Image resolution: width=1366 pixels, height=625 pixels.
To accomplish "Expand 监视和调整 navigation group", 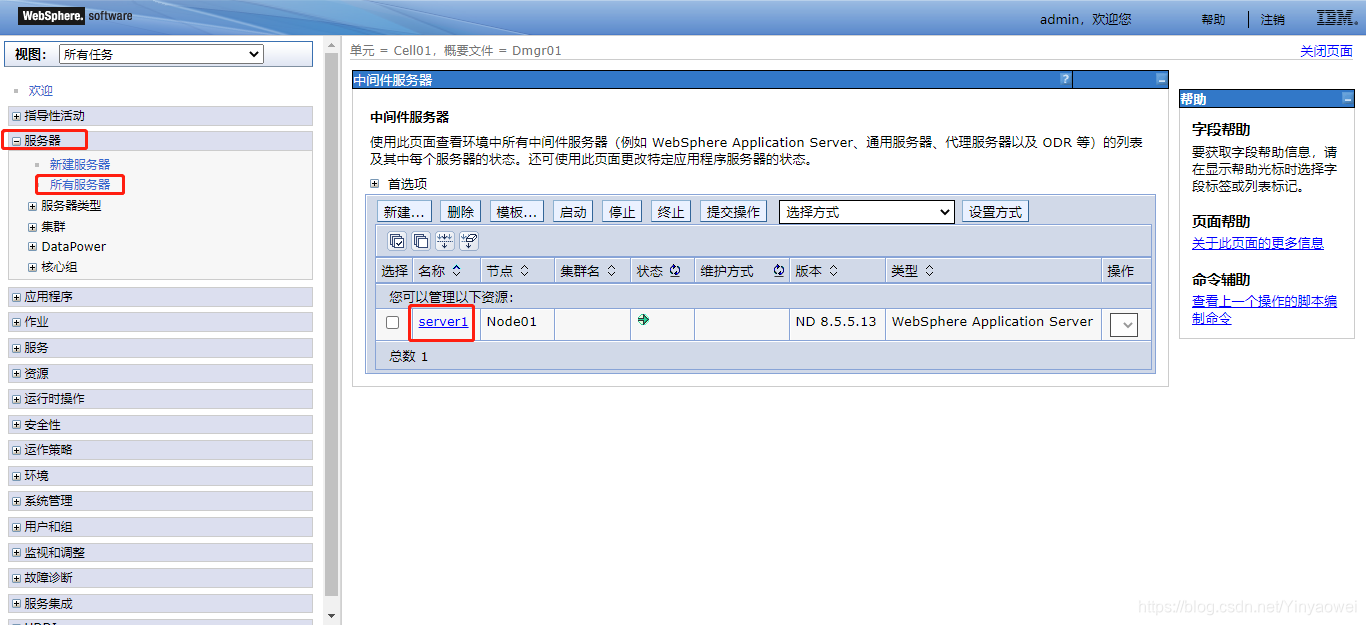I will (x=16, y=553).
